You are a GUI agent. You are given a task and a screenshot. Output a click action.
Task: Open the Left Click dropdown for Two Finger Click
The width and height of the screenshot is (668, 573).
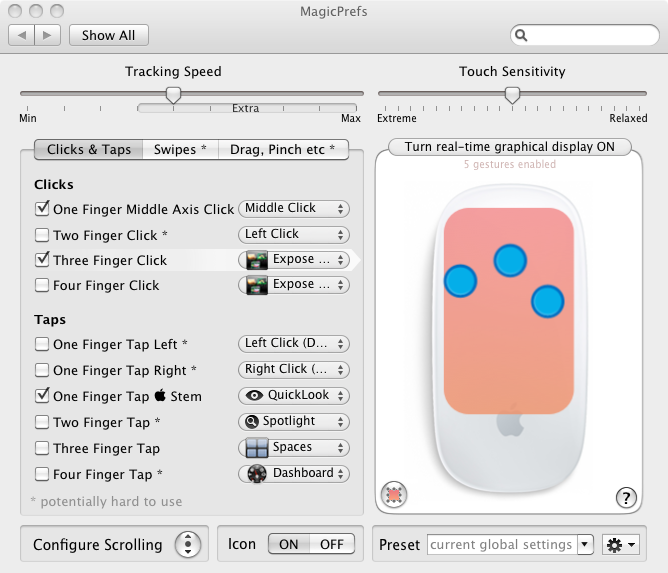coord(294,235)
